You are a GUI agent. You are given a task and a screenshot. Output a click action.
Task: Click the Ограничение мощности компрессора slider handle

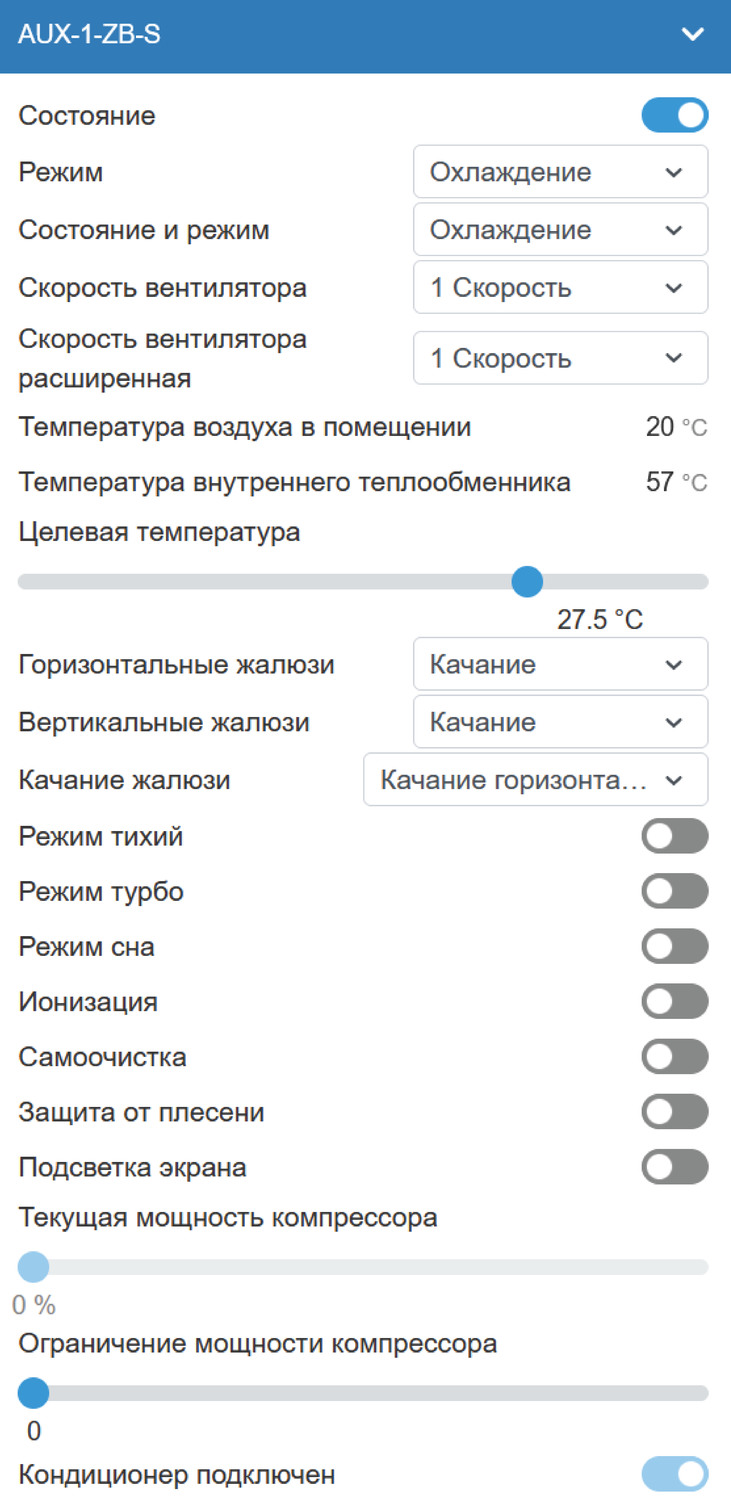point(34,1392)
